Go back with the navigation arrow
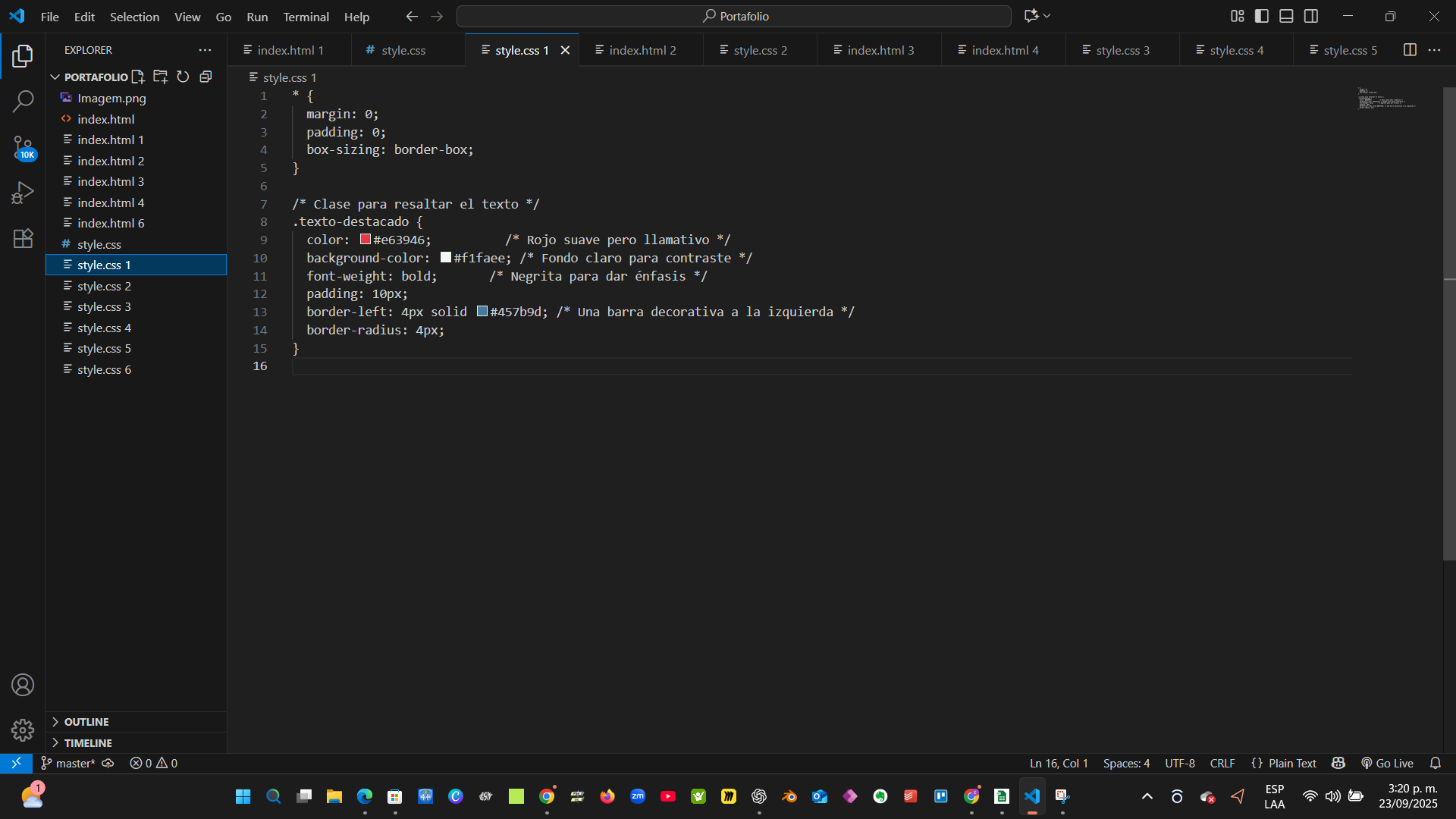 [x=412, y=16]
